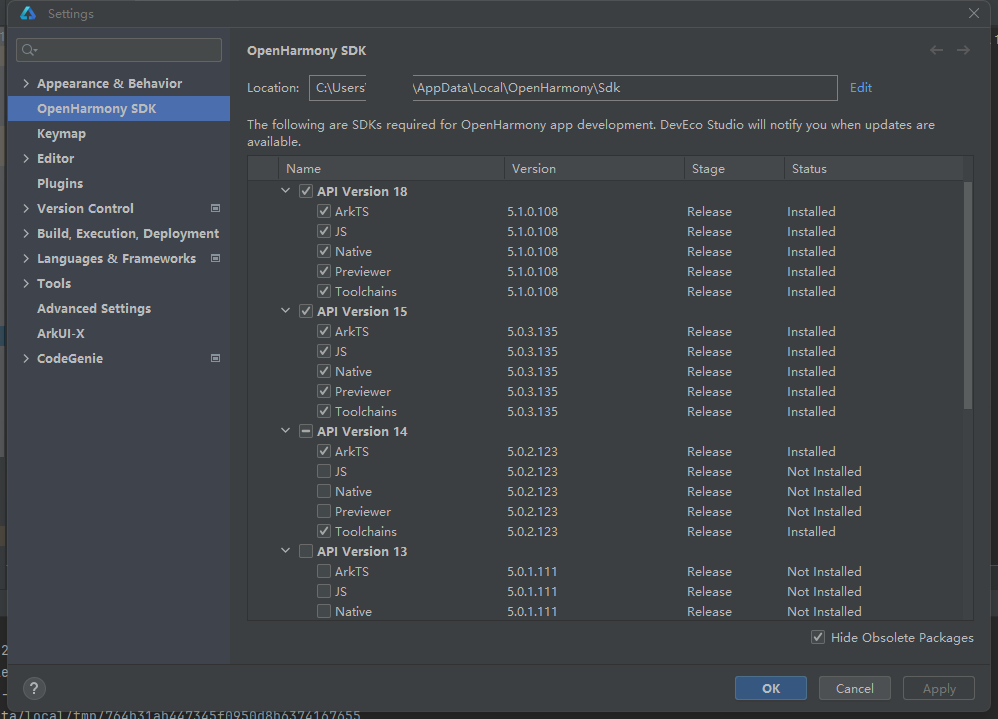
Task: Open the ArkUI-X settings page
Action: [60, 333]
